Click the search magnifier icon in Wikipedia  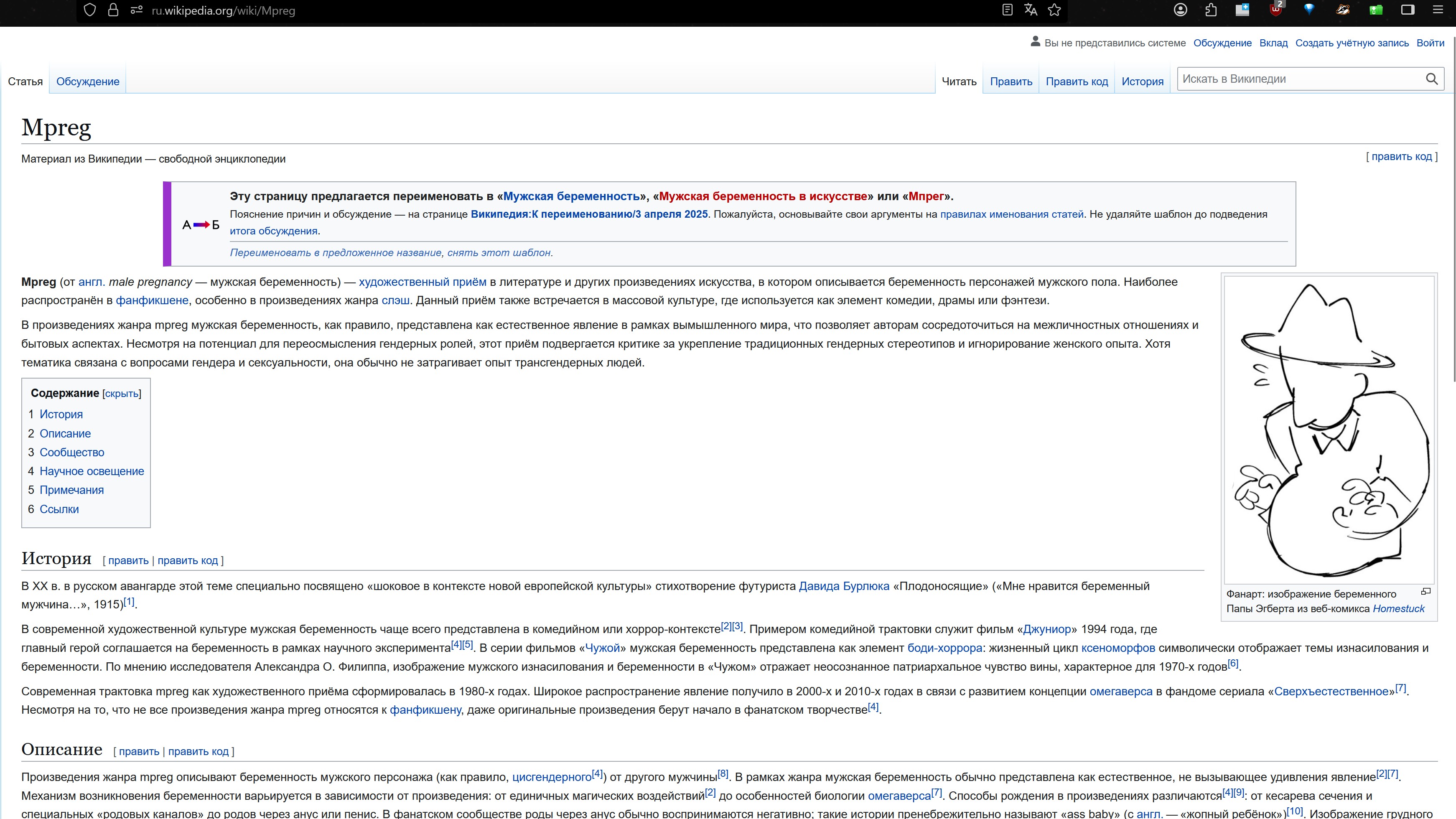(x=1432, y=79)
